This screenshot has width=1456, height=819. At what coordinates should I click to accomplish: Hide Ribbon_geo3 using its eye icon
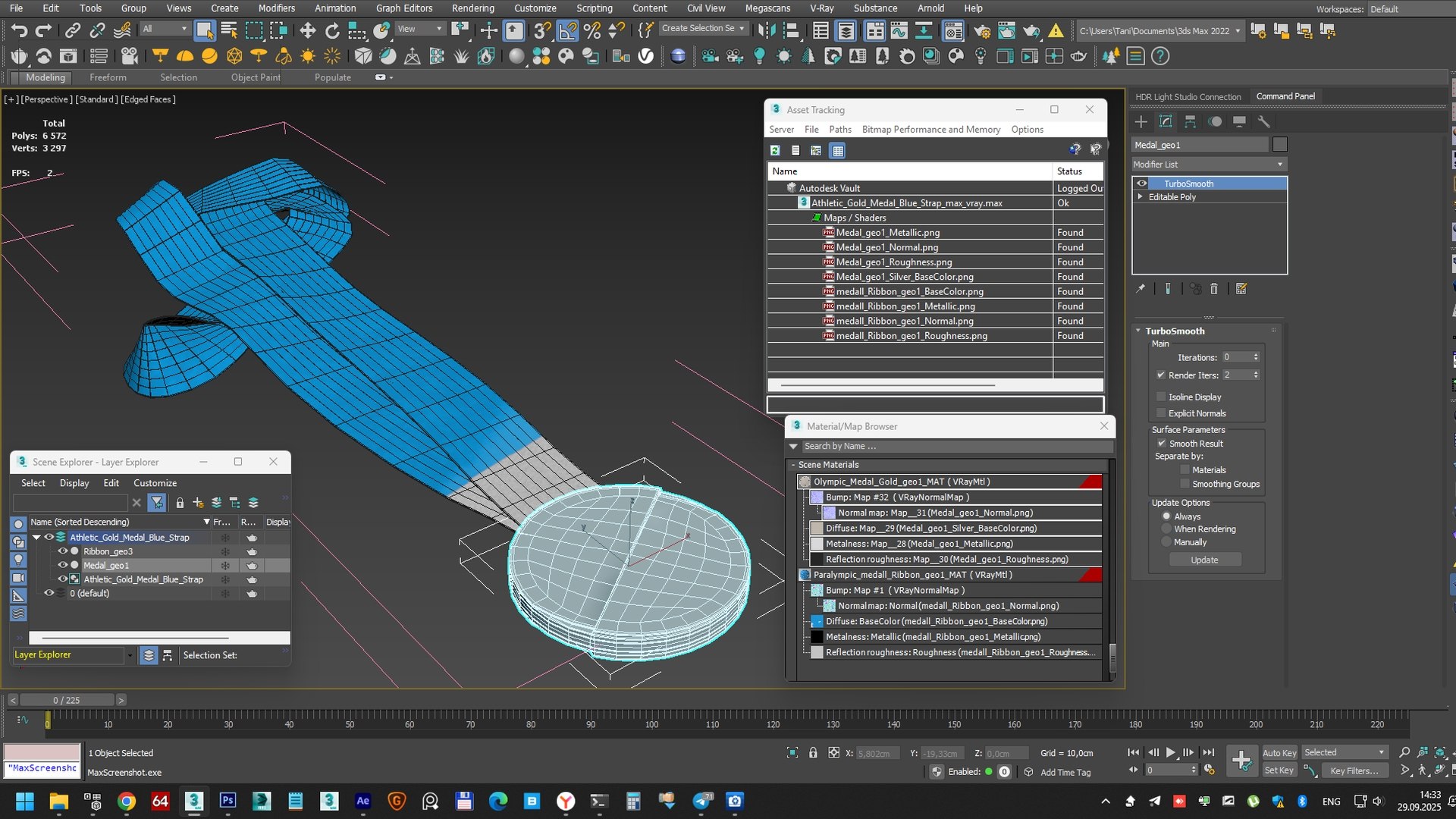63,551
